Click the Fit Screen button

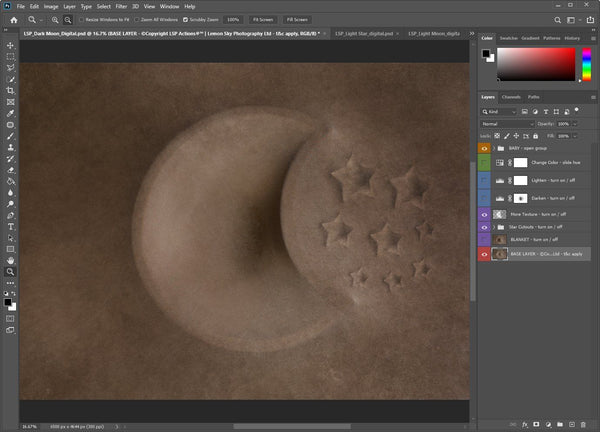coord(263,19)
